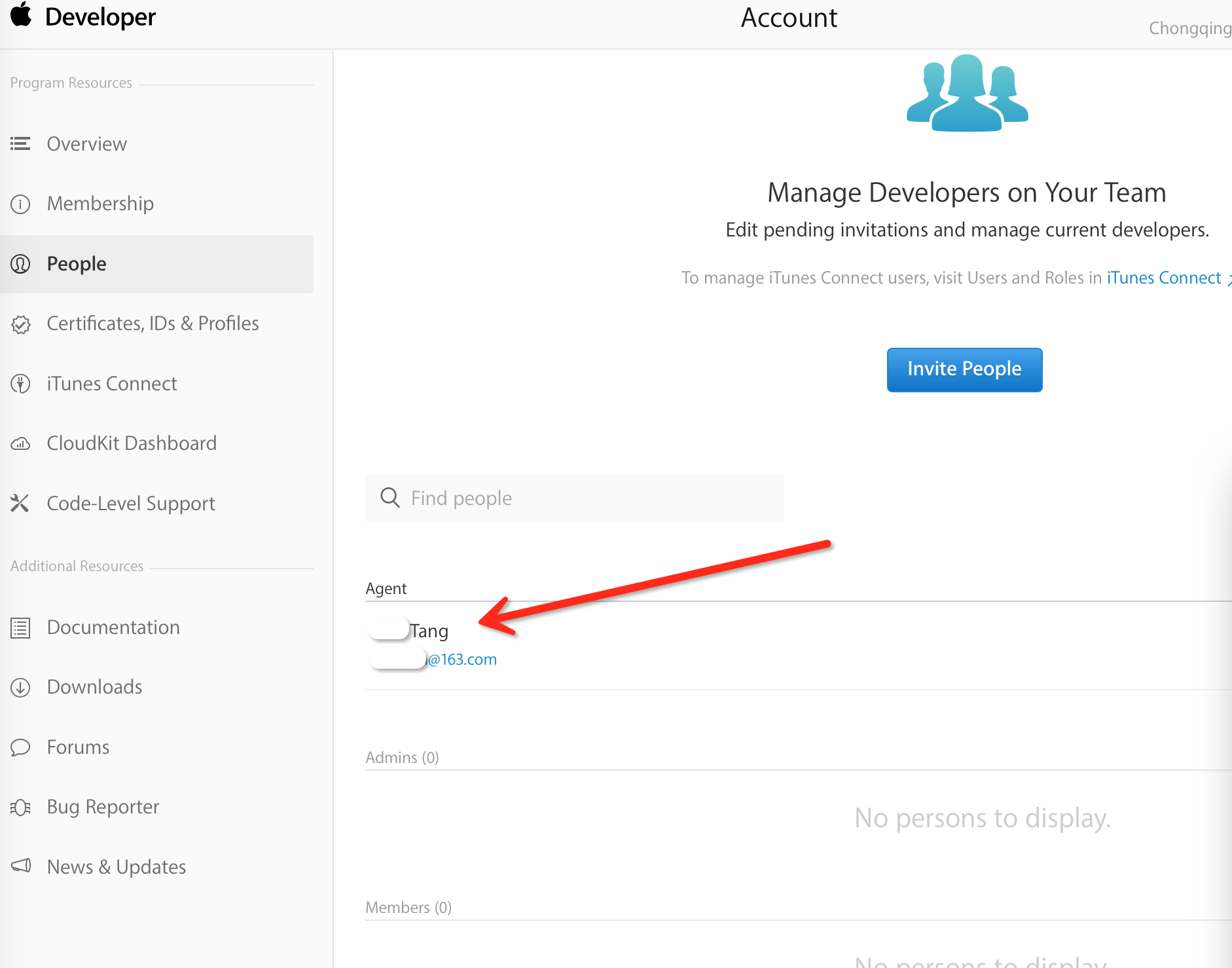Click the Manage Developers on Your Team heading
This screenshot has width=1232, height=968.
click(x=967, y=193)
